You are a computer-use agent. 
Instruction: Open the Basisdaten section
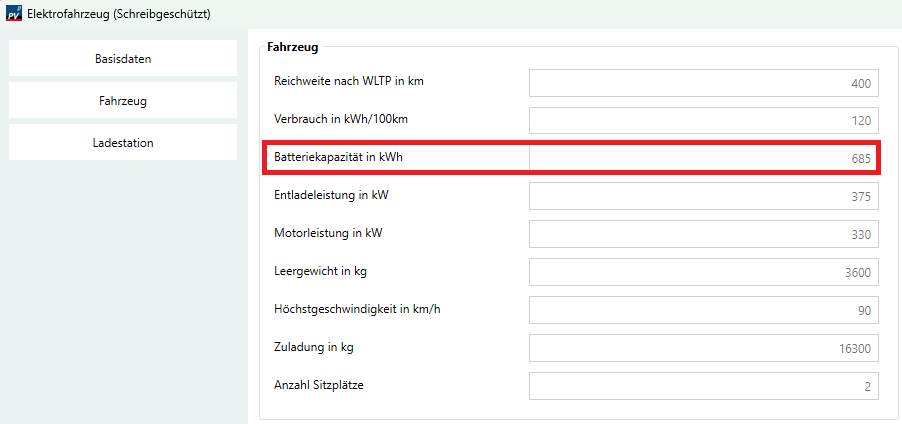(123, 58)
